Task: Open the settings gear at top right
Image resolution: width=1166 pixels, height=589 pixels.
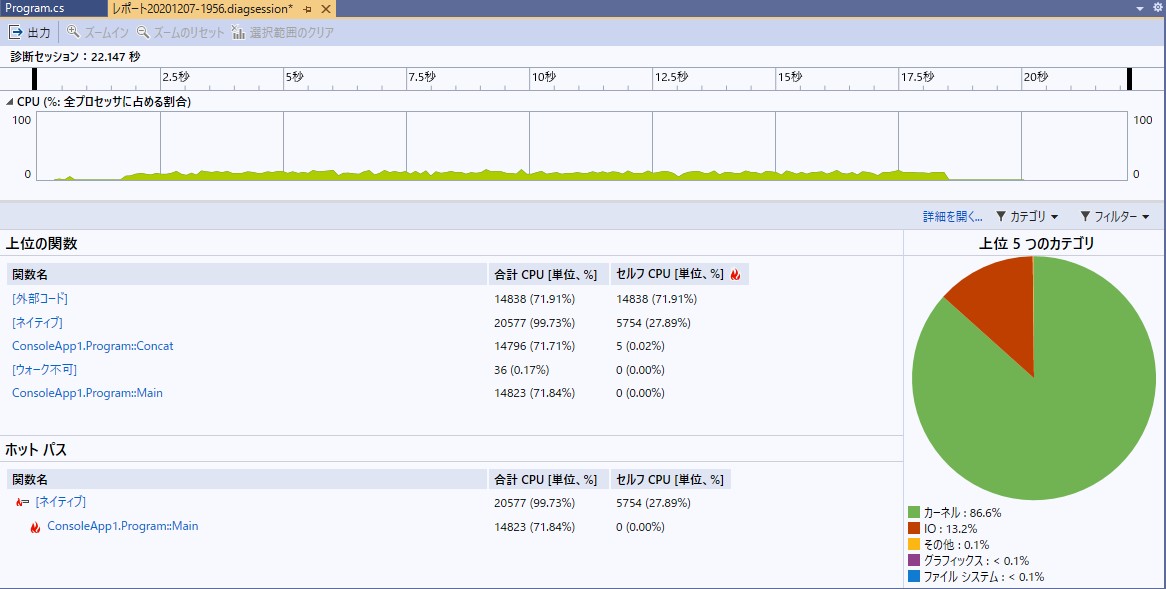Action: tap(1156, 6)
